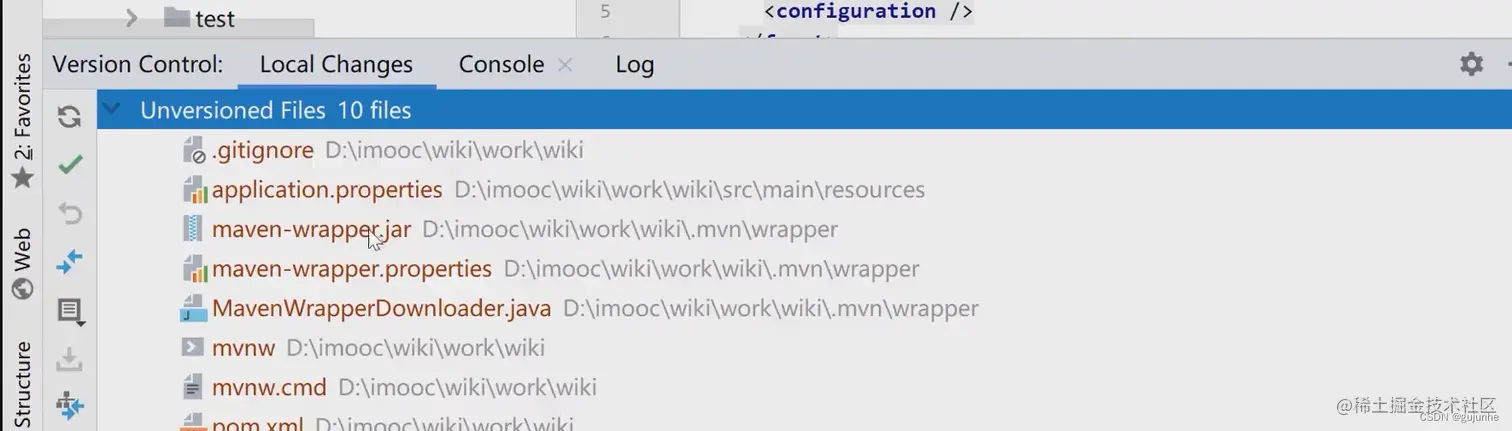Screen dimensions: 1512x431
Task: Click the Group By icon in sidebar
Action: (x=70, y=405)
